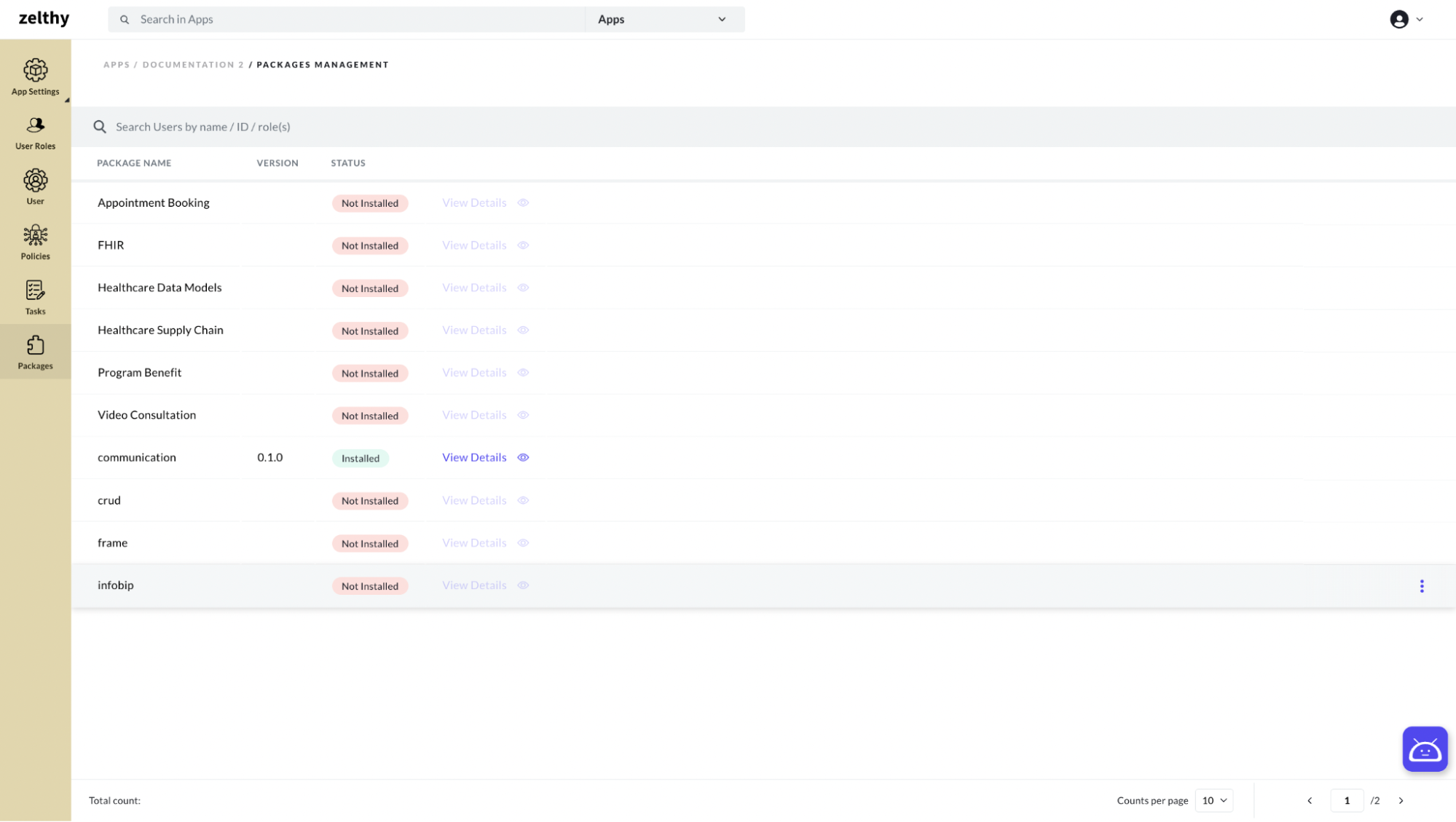This screenshot has width=1456, height=822.
Task: Open Policies in sidebar
Action: [35, 242]
